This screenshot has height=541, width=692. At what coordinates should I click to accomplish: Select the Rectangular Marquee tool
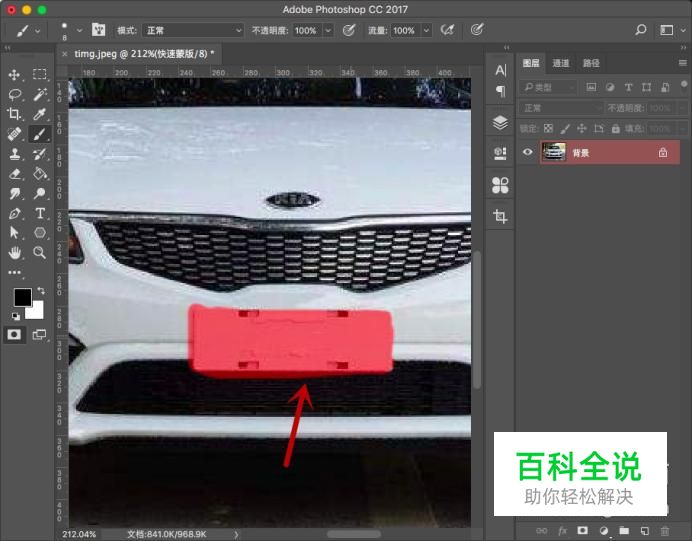point(40,74)
